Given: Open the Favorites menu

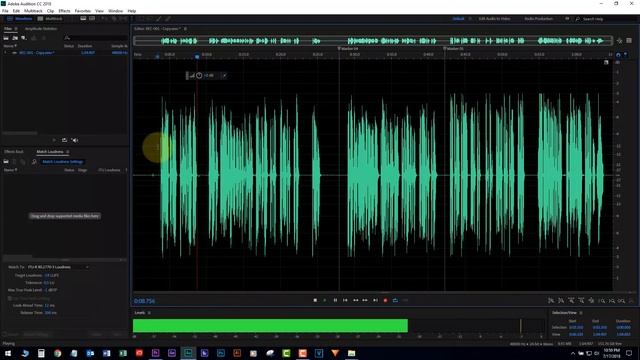Looking at the screenshot, I should pyautogui.click(x=82, y=11).
